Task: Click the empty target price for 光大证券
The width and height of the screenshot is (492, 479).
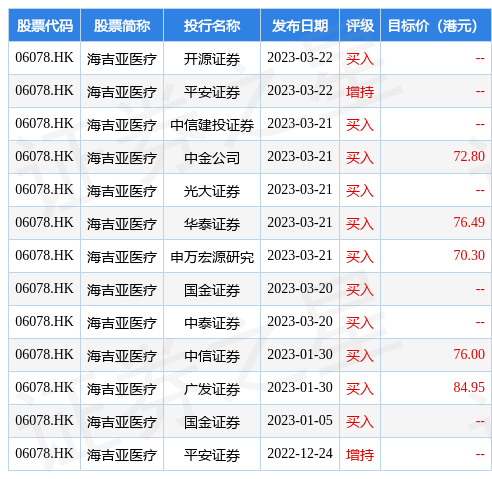Action: (480, 190)
